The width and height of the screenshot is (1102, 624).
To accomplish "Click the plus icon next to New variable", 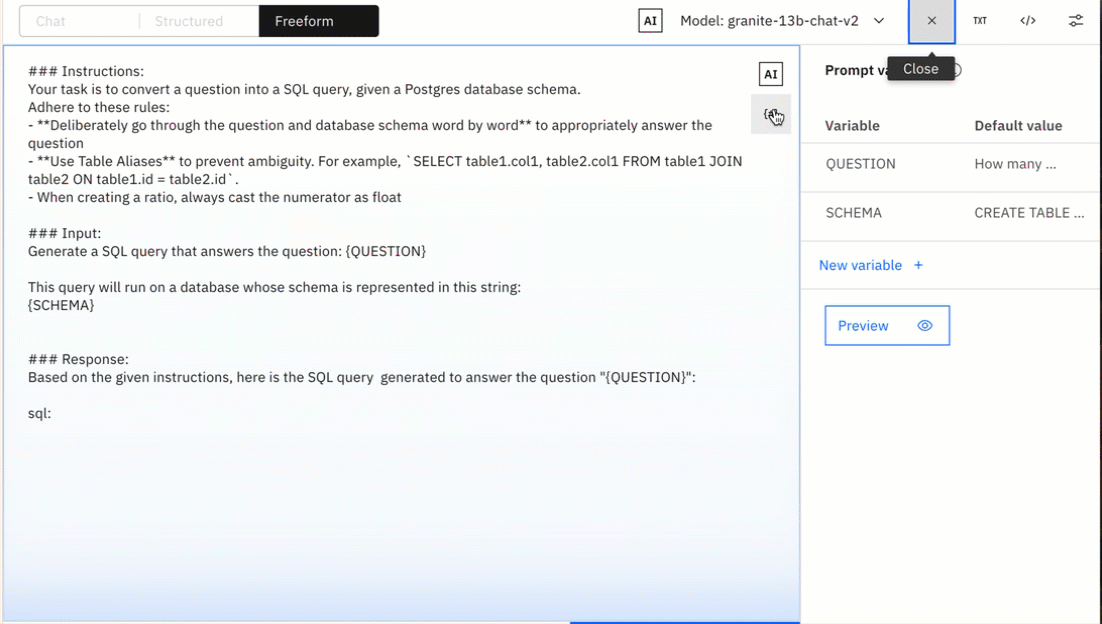I will point(918,265).
